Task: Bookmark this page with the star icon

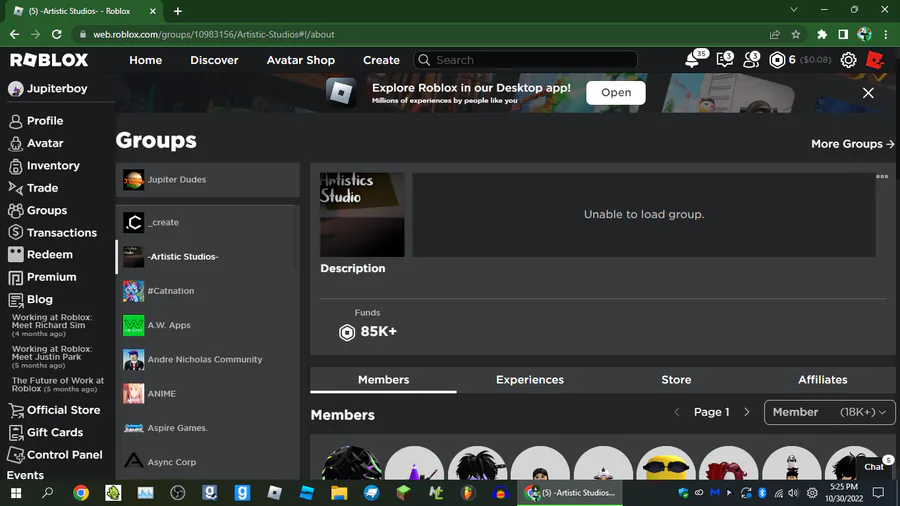Action: click(796, 34)
